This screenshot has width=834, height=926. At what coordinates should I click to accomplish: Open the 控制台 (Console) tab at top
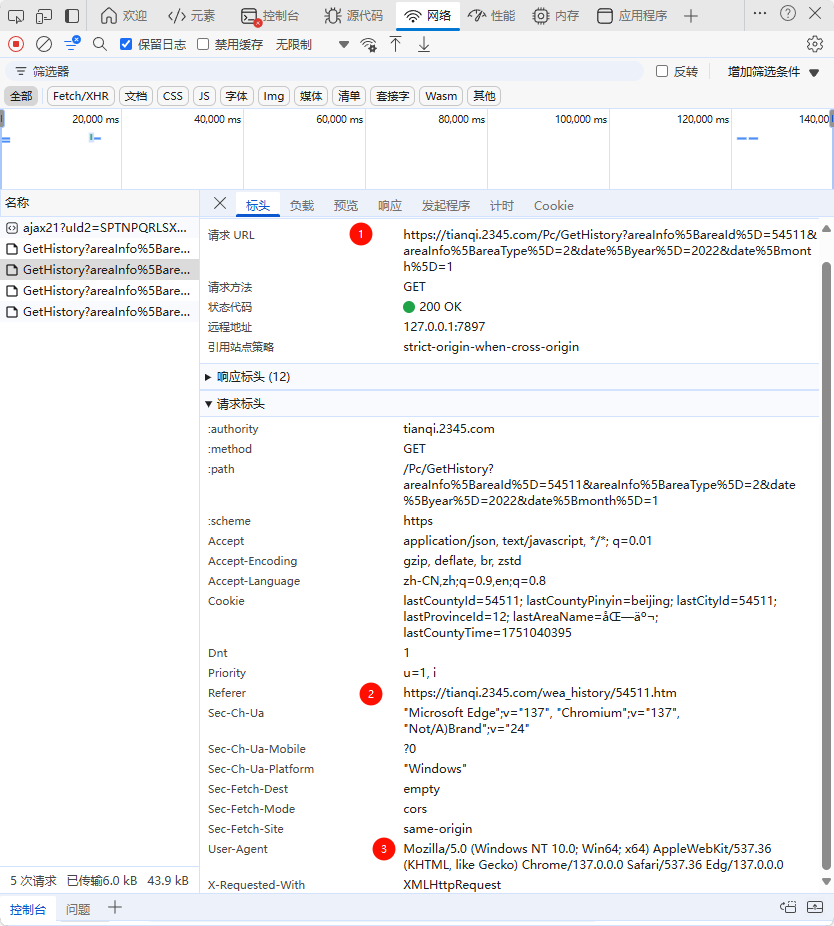pyautogui.click(x=270, y=16)
